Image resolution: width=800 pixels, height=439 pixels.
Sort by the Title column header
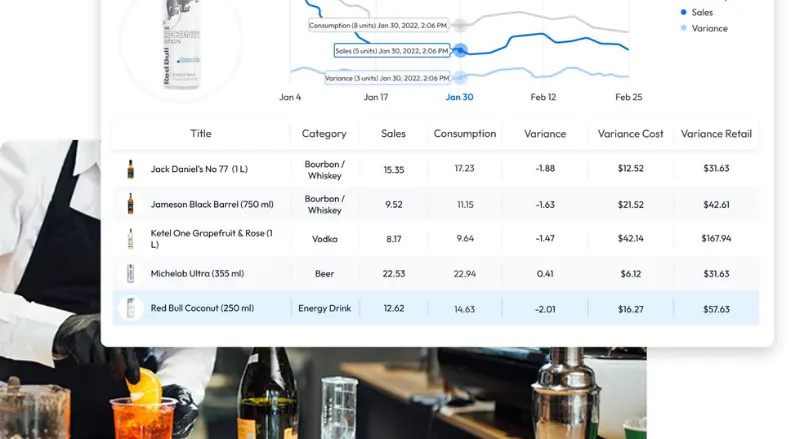click(x=201, y=134)
